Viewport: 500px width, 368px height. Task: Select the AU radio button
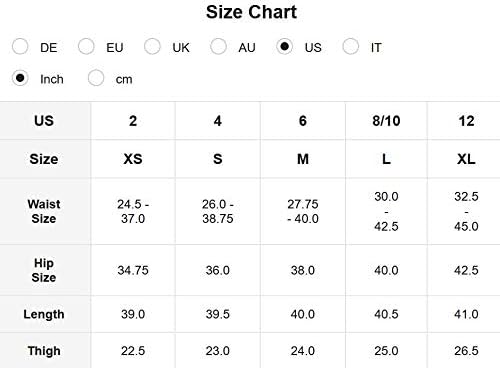(218, 46)
